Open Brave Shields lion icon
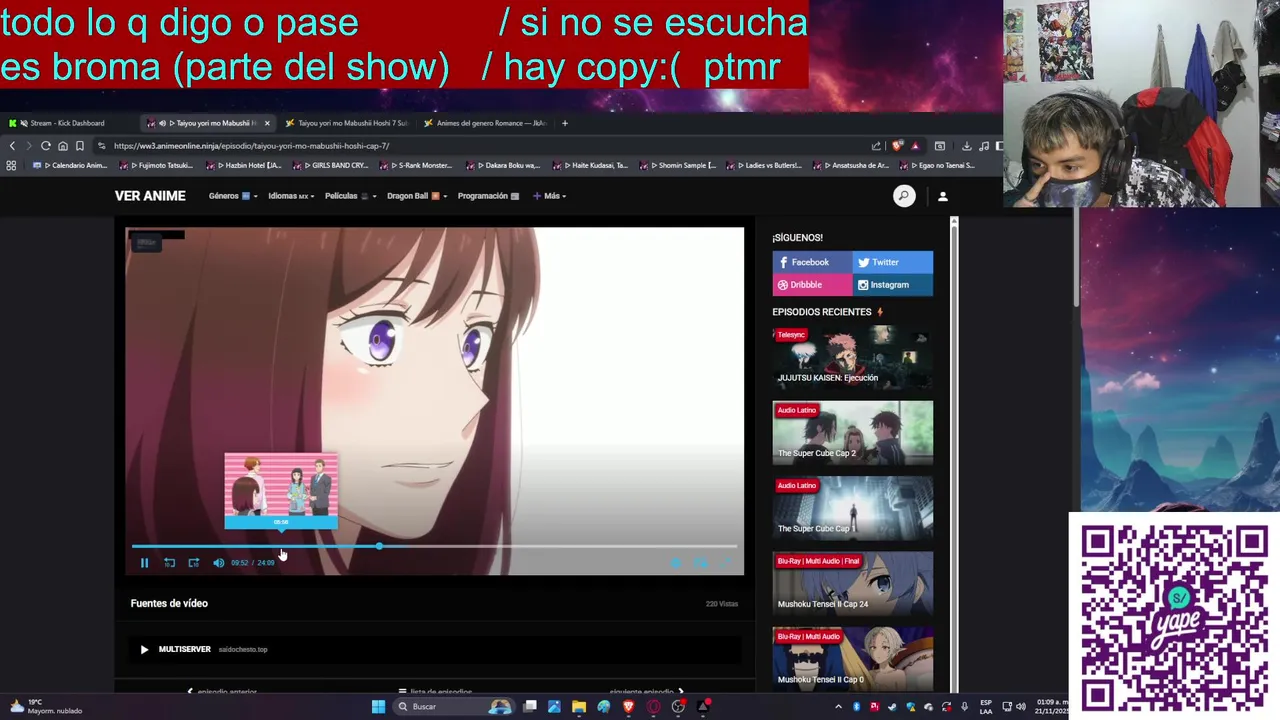Viewport: 1280px width, 720px height. coord(897,146)
